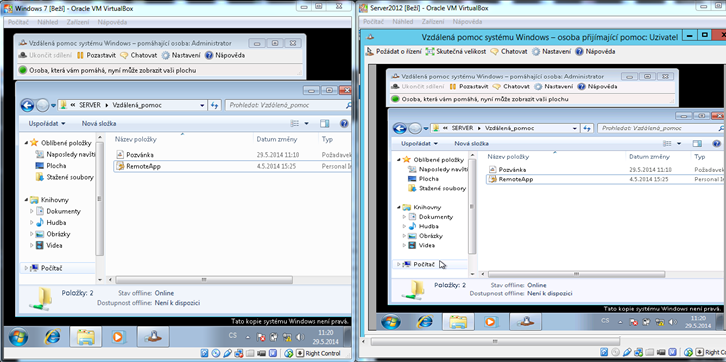Click Nová složka in the Windows 7 Explorer

(99, 124)
